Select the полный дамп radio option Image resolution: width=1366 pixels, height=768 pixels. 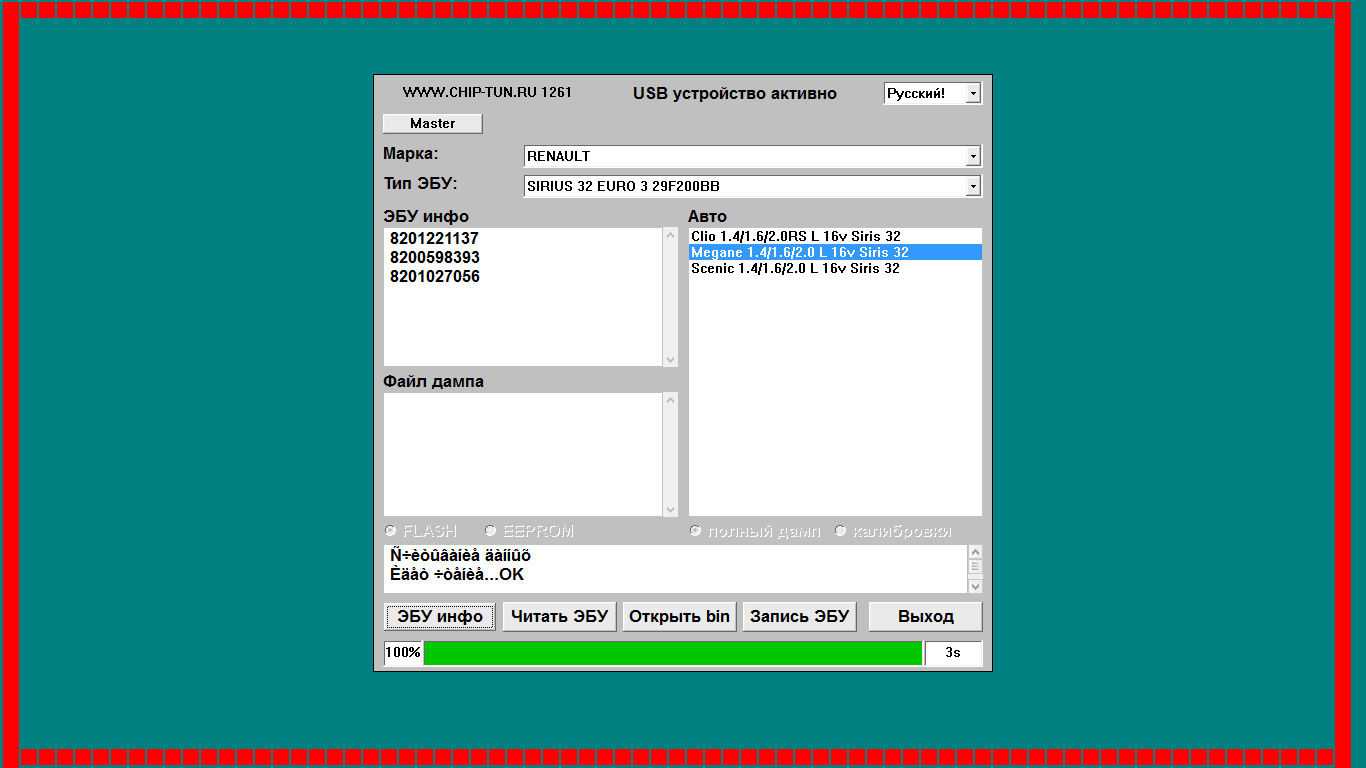coord(695,531)
